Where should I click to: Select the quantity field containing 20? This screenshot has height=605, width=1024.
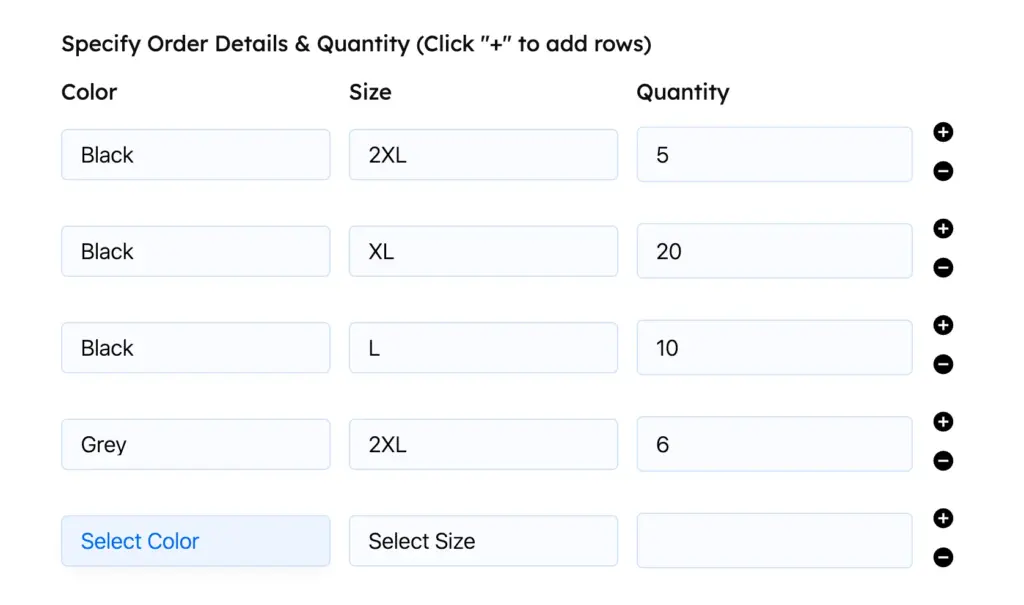(x=774, y=251)
